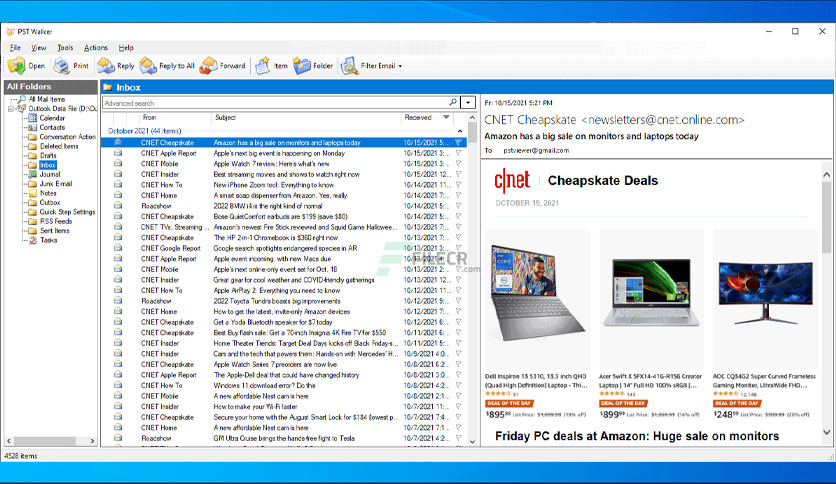Select the Sent Items folder
Image resolution: width=836 pixels, height=484 pixels.
click(54, 231)
